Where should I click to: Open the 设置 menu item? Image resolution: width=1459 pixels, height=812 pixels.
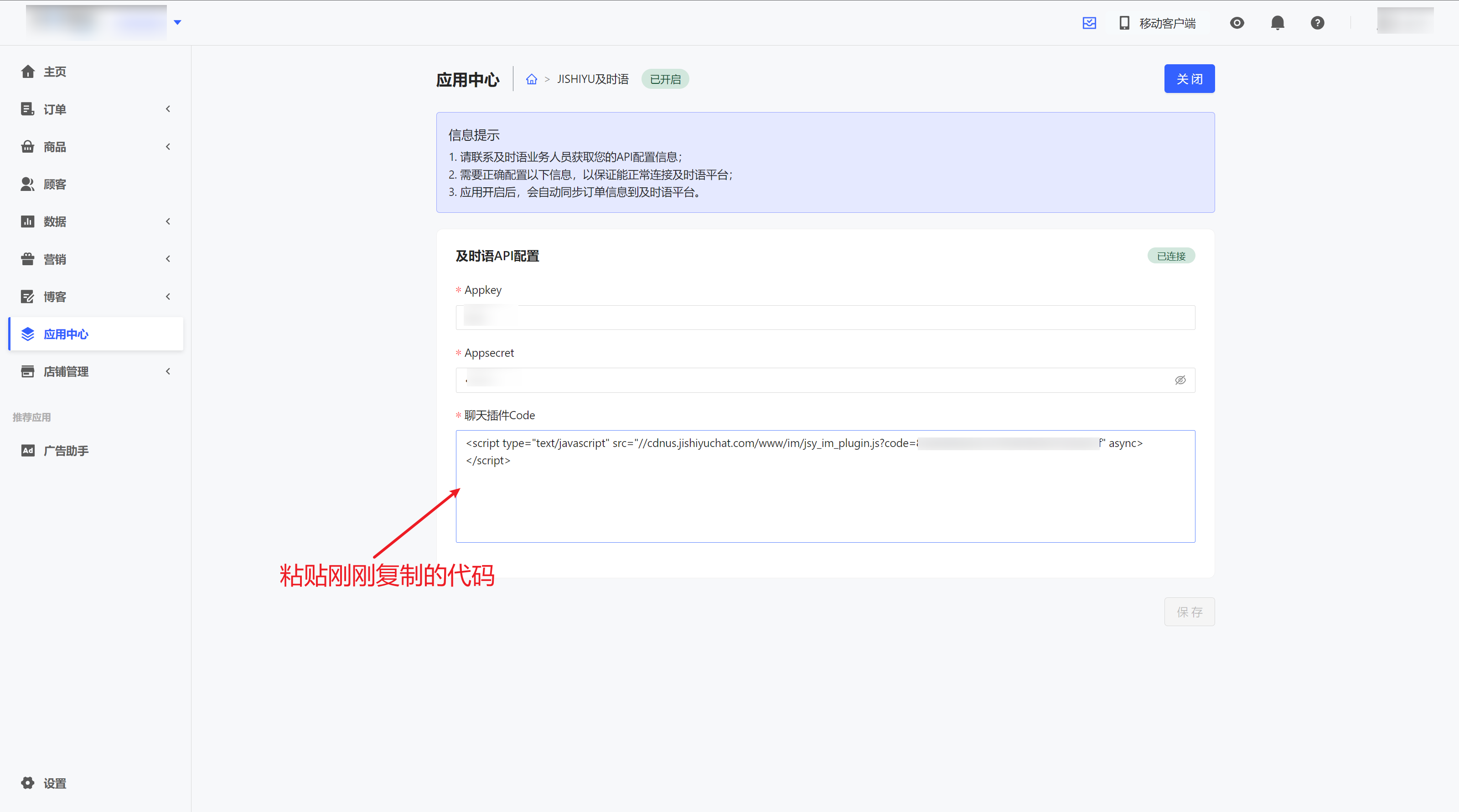point(96,783)
